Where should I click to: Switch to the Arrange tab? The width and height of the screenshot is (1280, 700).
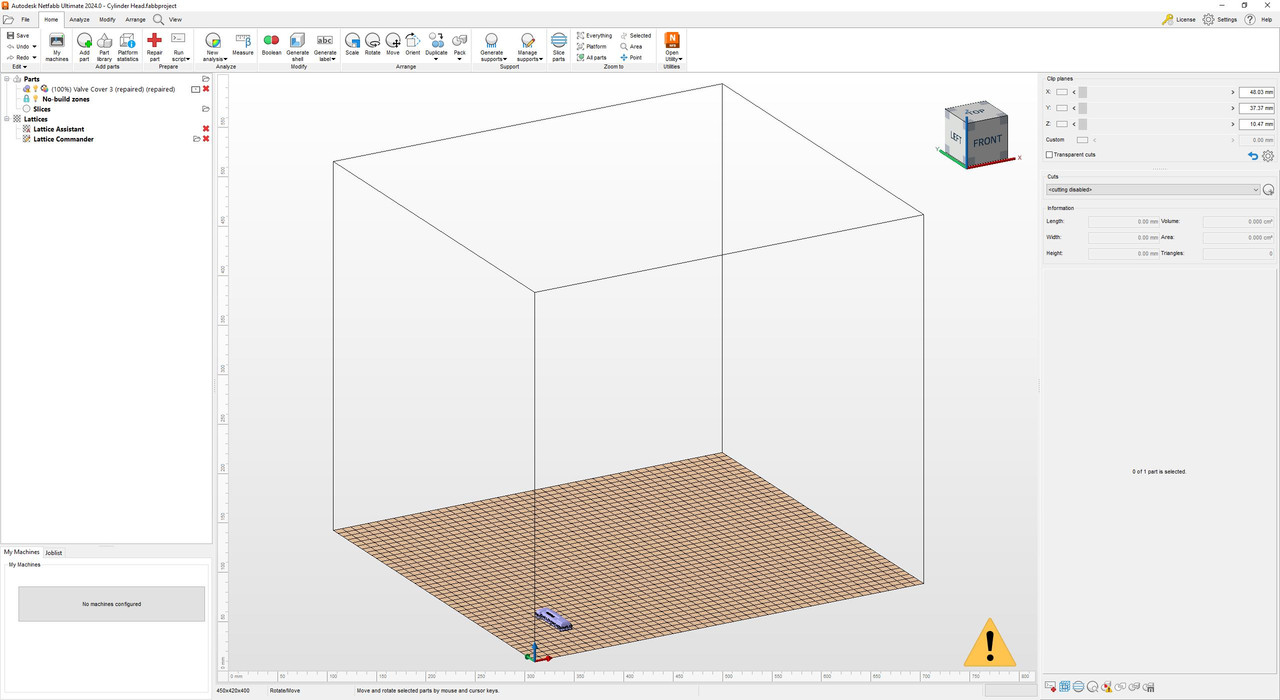(135, 19)
